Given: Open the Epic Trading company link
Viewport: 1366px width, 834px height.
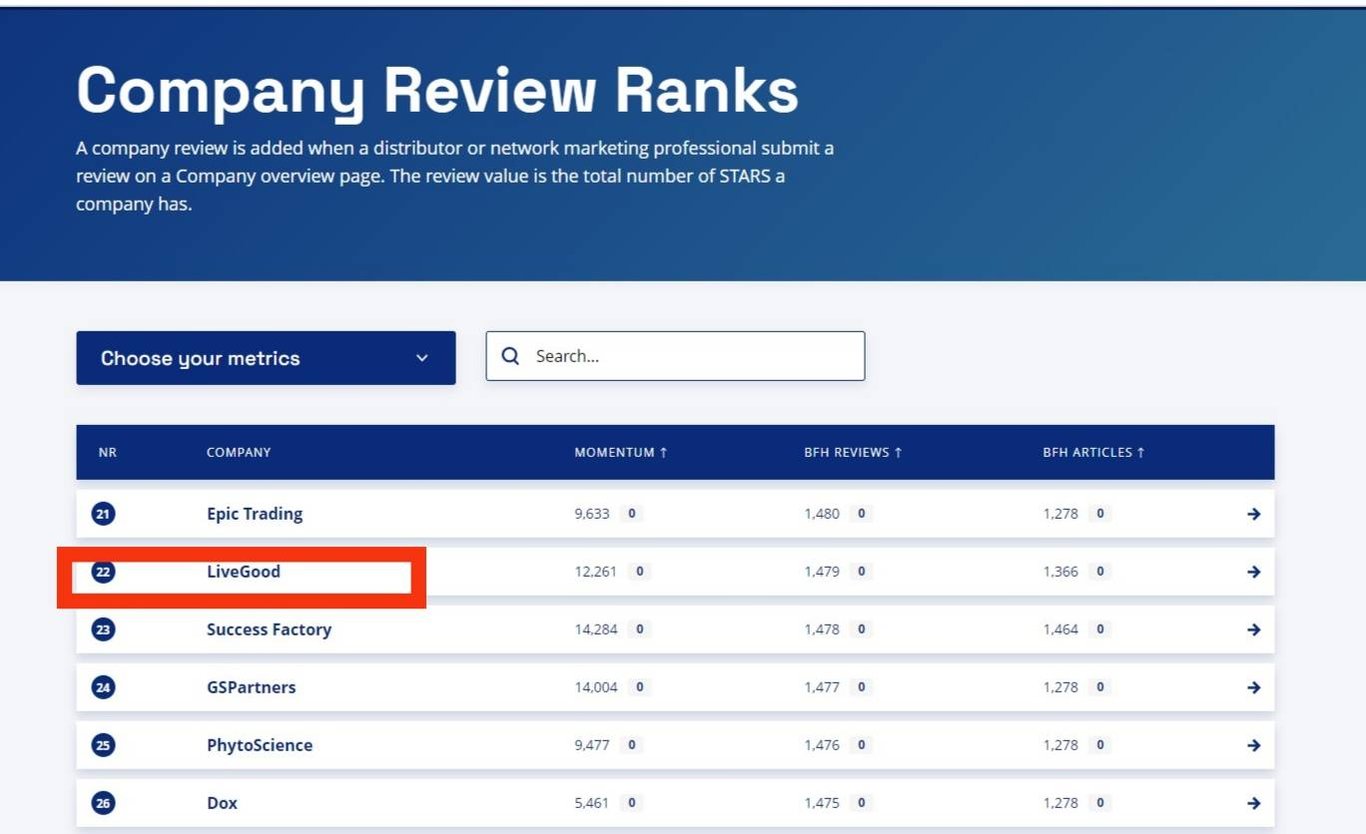Looking at the screenshot, I should (x=255, y=514).
